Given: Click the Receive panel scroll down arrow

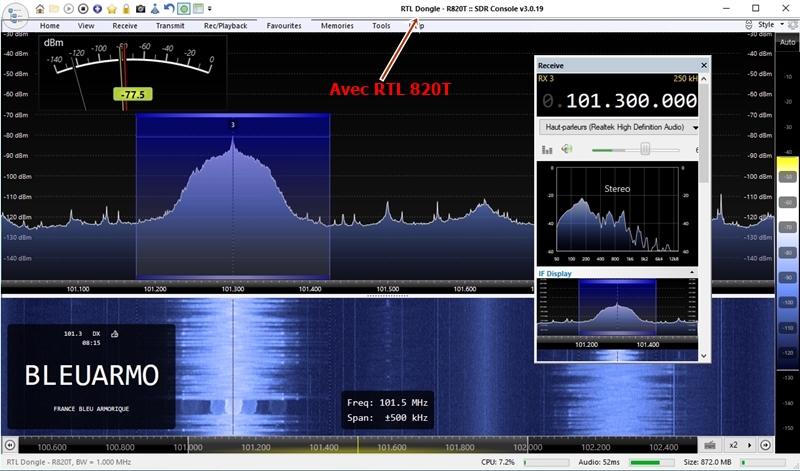Looking at the screenshot, I should coord(704,356).
